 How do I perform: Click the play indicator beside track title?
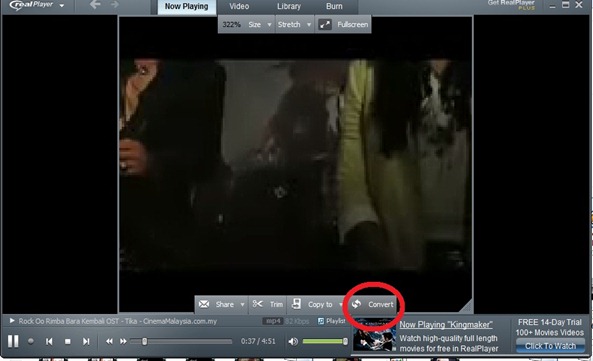(12, 321)
